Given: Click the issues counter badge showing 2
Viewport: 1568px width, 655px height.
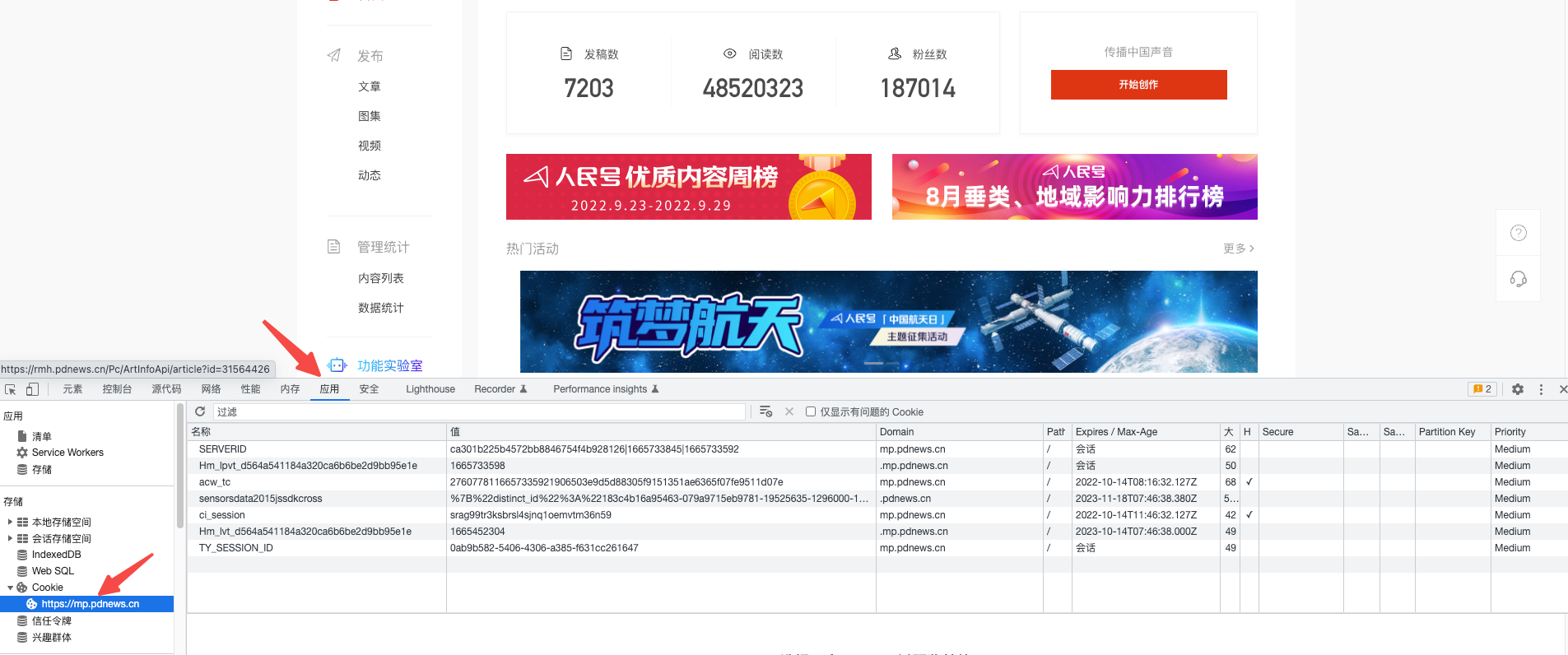Looking at the screenshot, I should point(1482,389).
